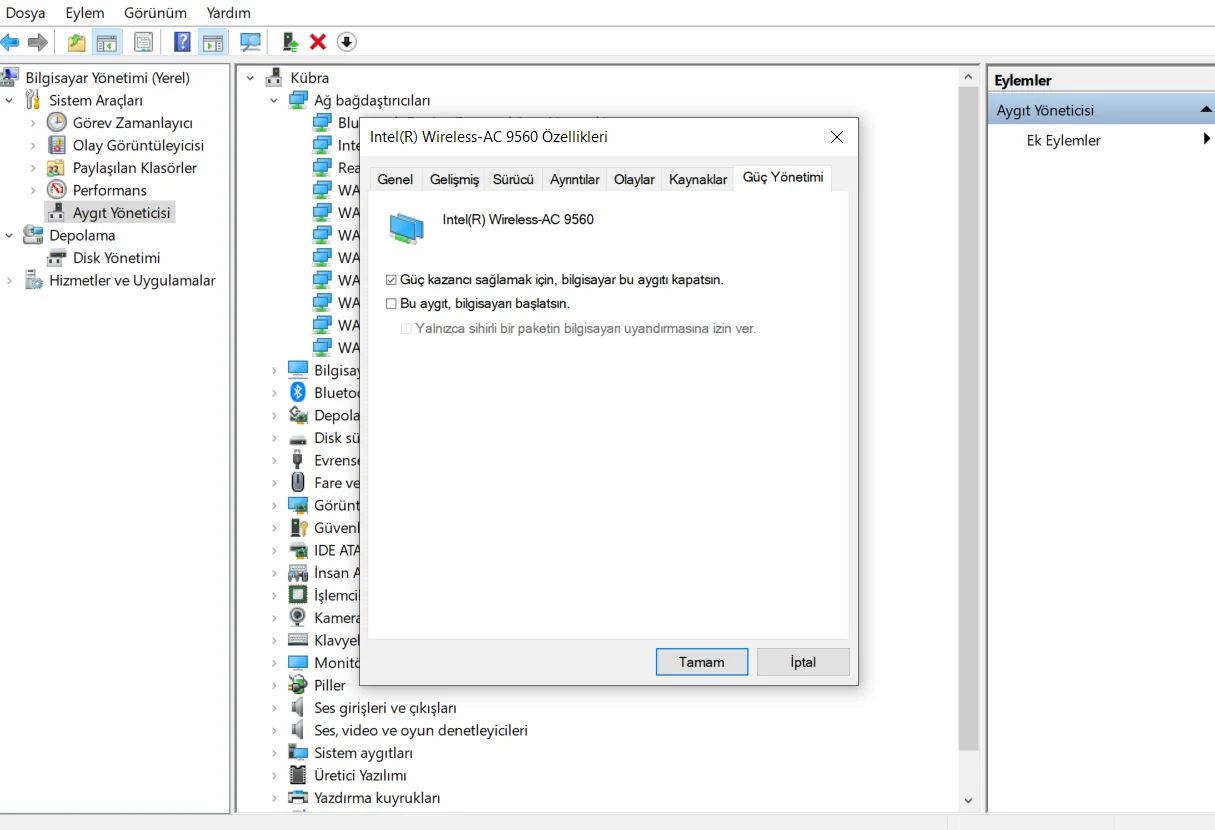
Task: Click the Fare mouse category icon
Action: 298,483
